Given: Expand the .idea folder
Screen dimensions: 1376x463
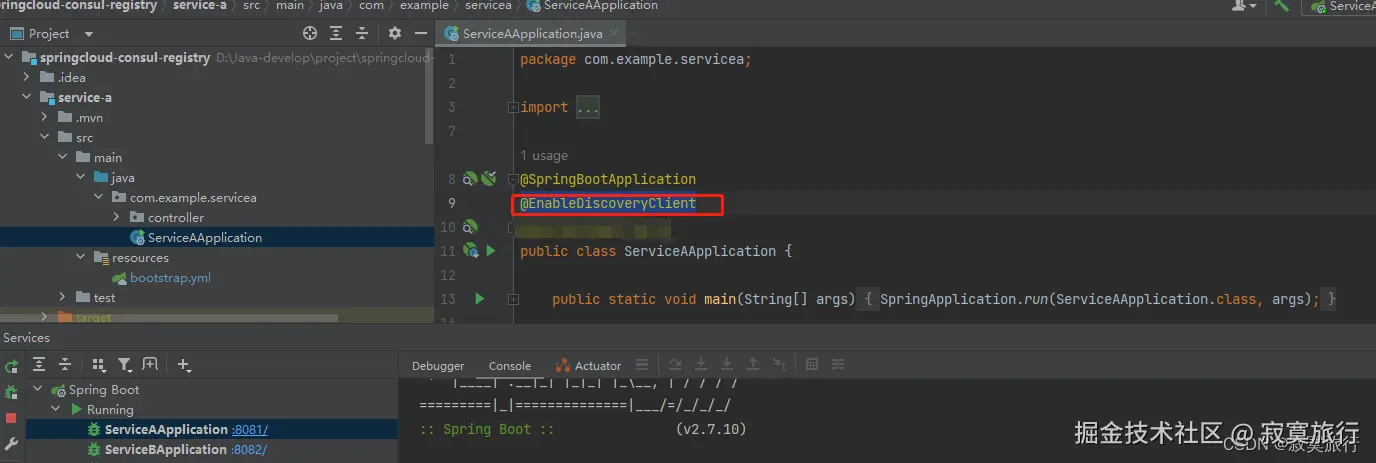Looking at the screenshot, I should (28, 77).
